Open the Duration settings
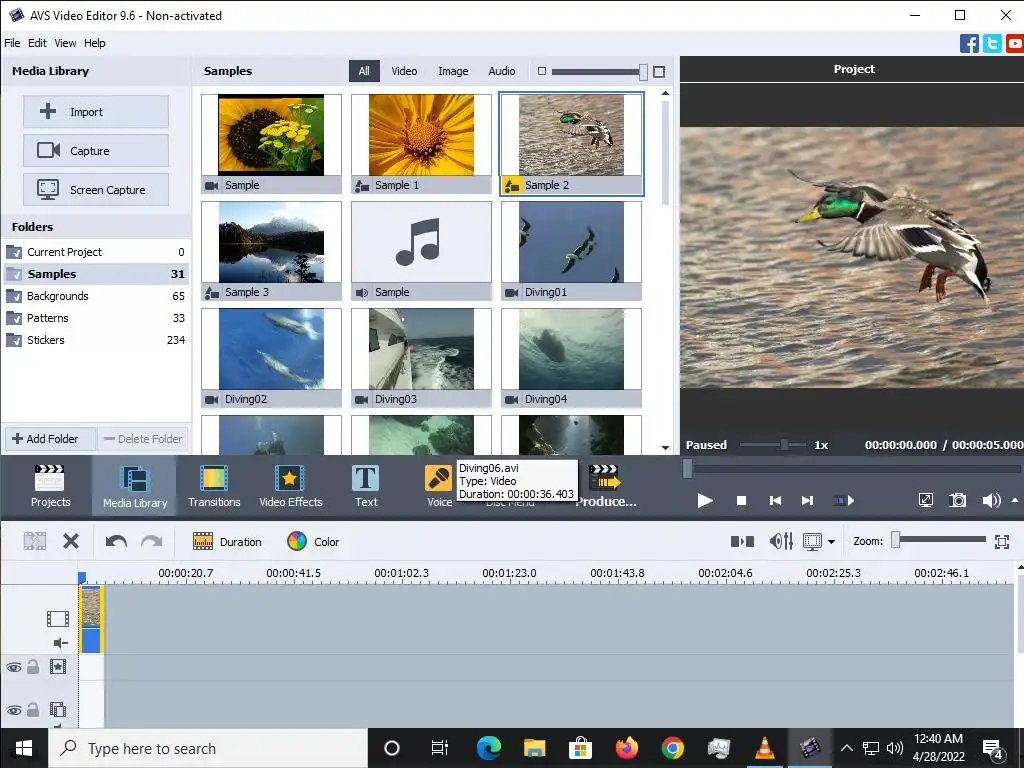This screenshot has width=1024, height=768. (227, 541)
